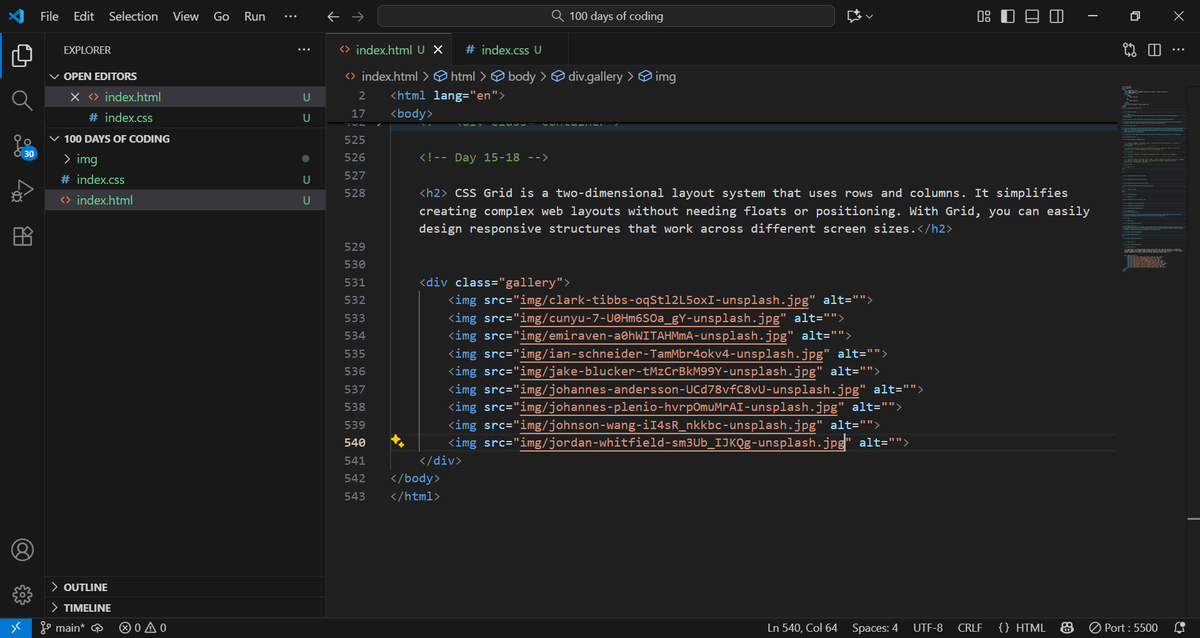Toggle the bottom Panel visibility
This screenshot has width=1200, height=638.
[1032, 16]
